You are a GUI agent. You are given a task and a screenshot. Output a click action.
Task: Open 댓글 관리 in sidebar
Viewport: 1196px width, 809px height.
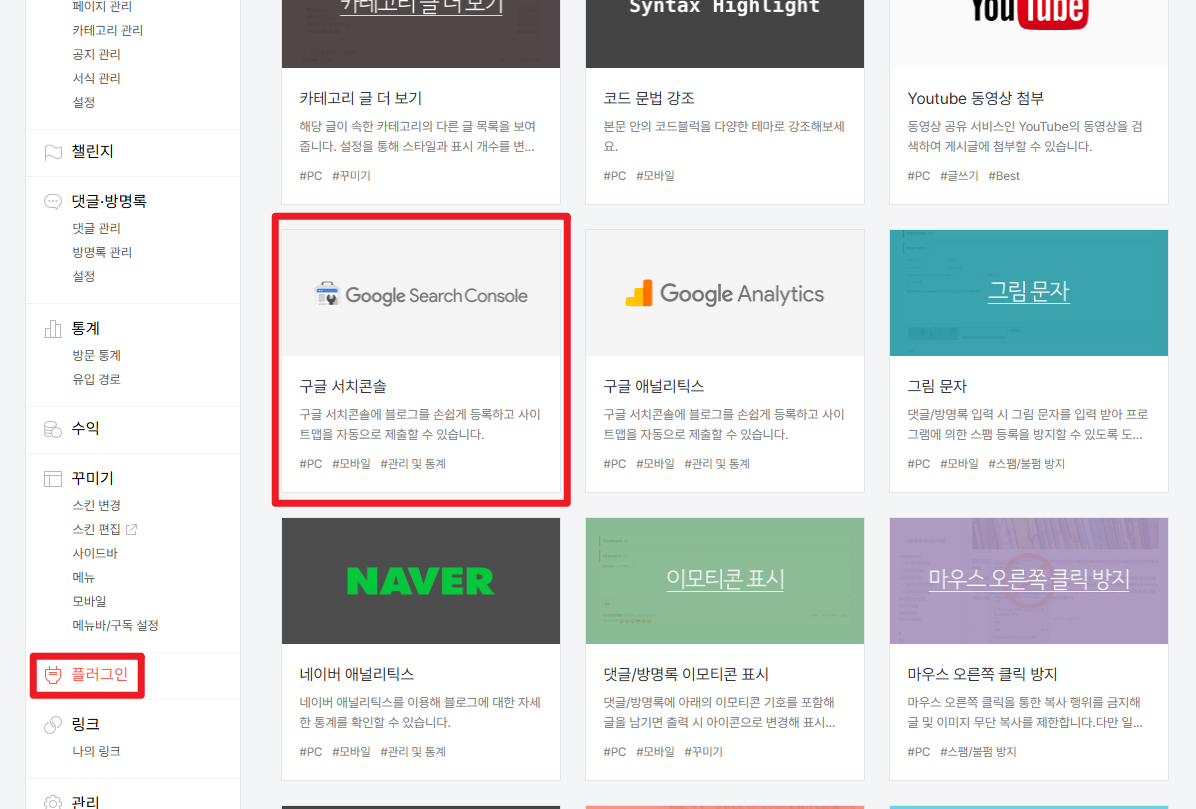click(96, 228)
